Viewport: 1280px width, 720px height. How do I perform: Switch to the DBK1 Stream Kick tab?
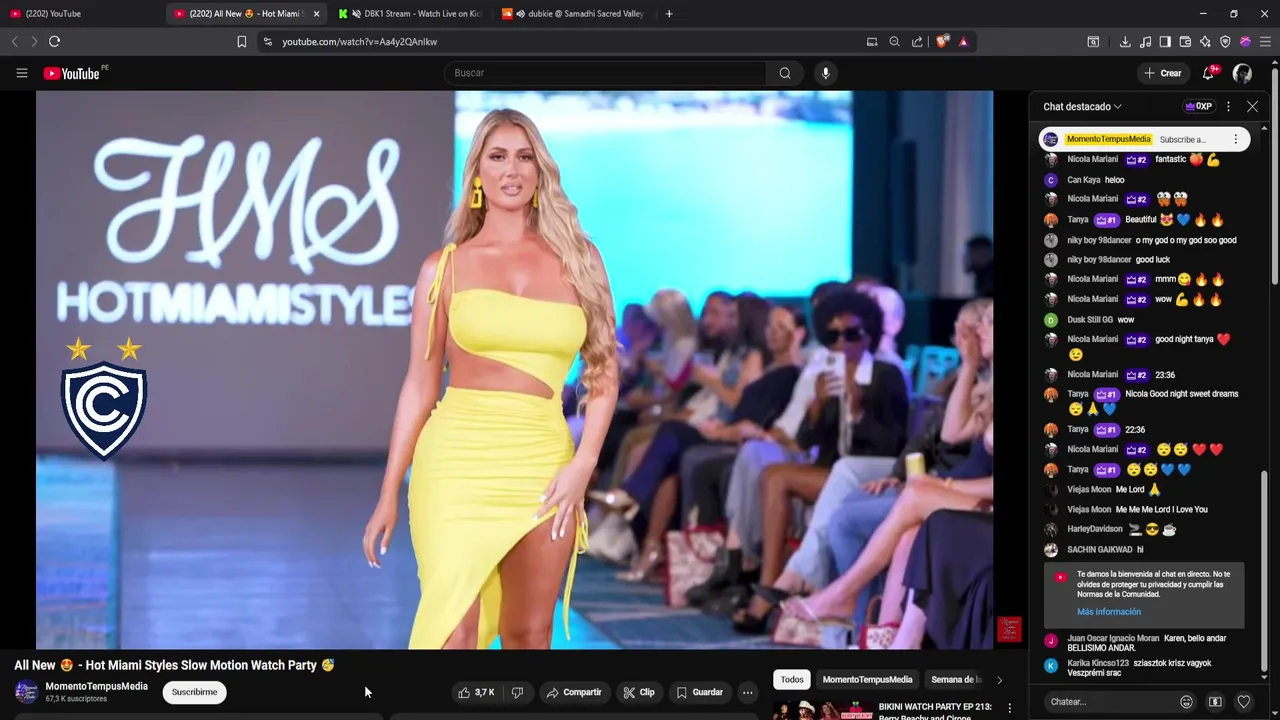tap(410, 13)
